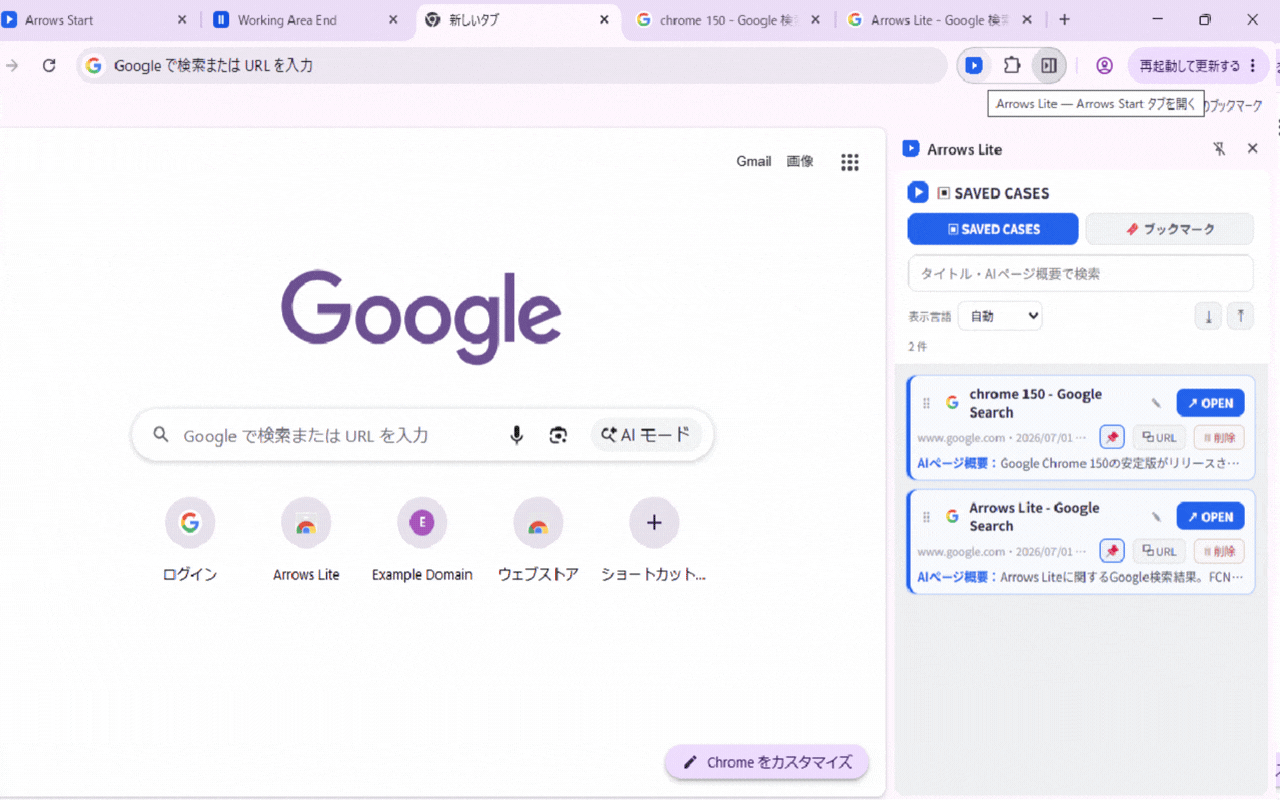
Task: Search by image with the Lens icon
Action: click(x=558, y=435)
